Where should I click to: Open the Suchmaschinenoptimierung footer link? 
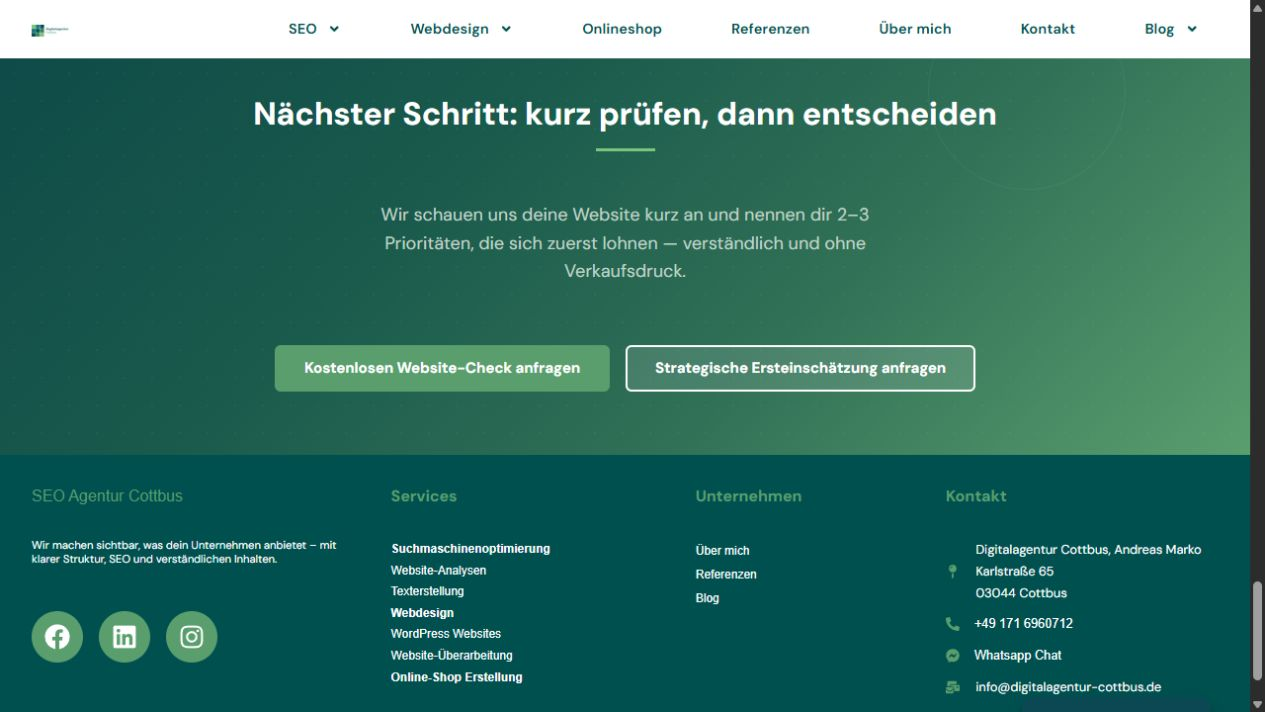470,548
